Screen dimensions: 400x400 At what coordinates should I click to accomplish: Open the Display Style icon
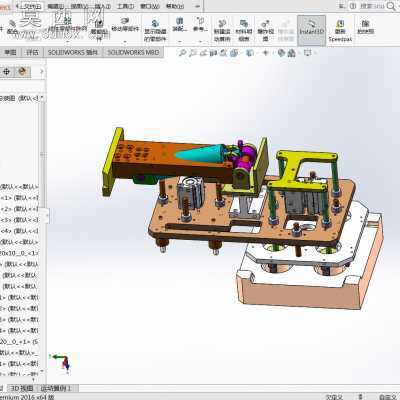click(x=250, y=53)
